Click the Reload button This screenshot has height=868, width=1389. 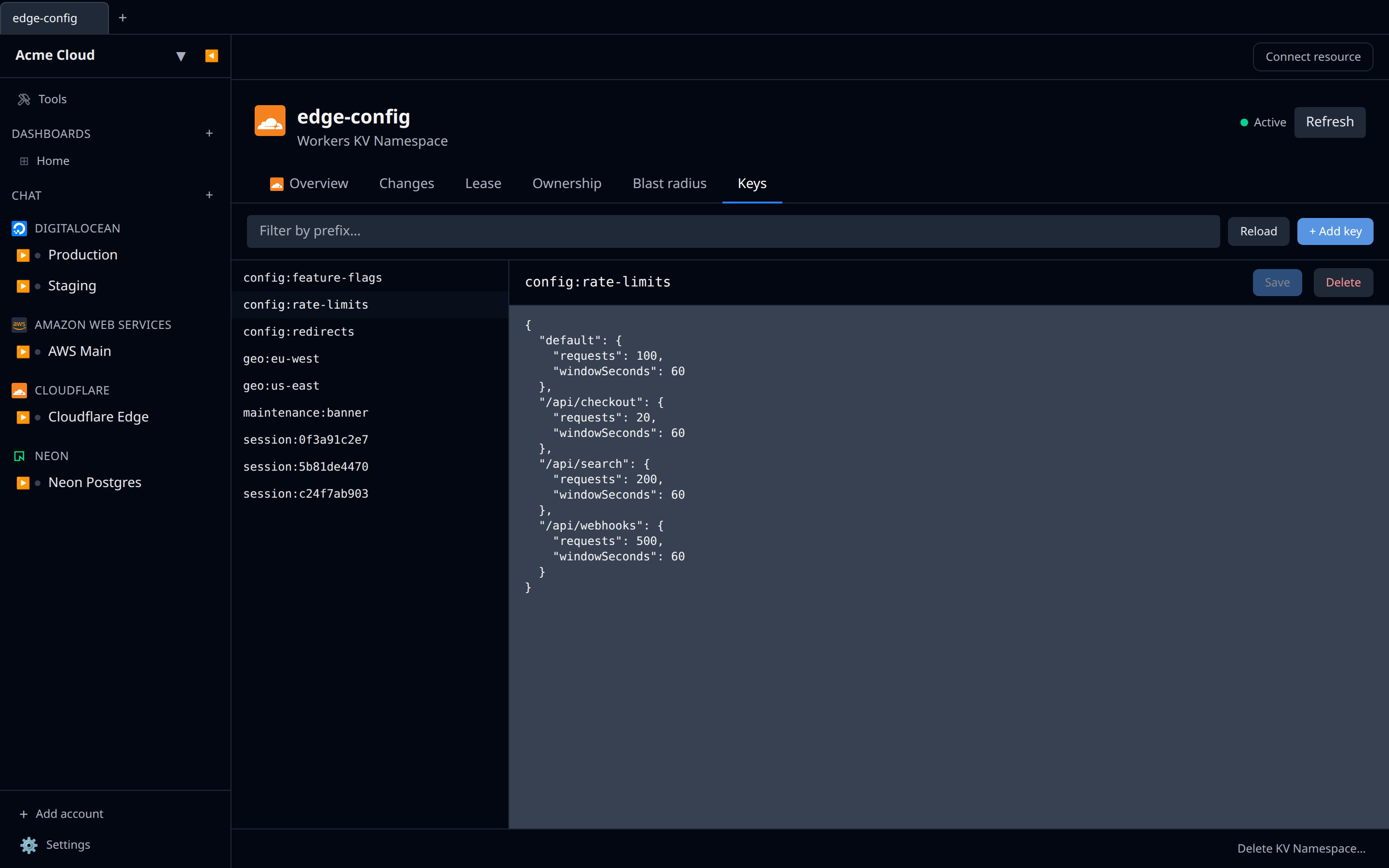pos(1258,231)
